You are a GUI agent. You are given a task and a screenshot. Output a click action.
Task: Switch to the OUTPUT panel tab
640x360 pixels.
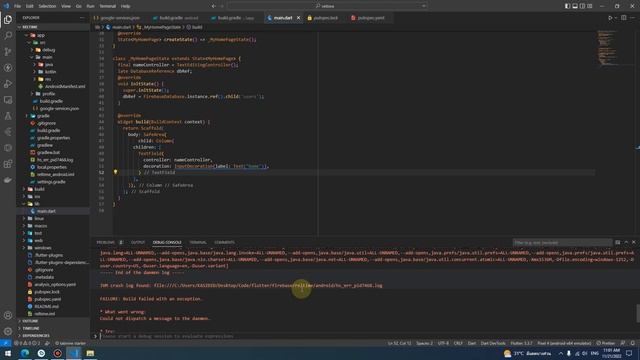coord(138,242)
